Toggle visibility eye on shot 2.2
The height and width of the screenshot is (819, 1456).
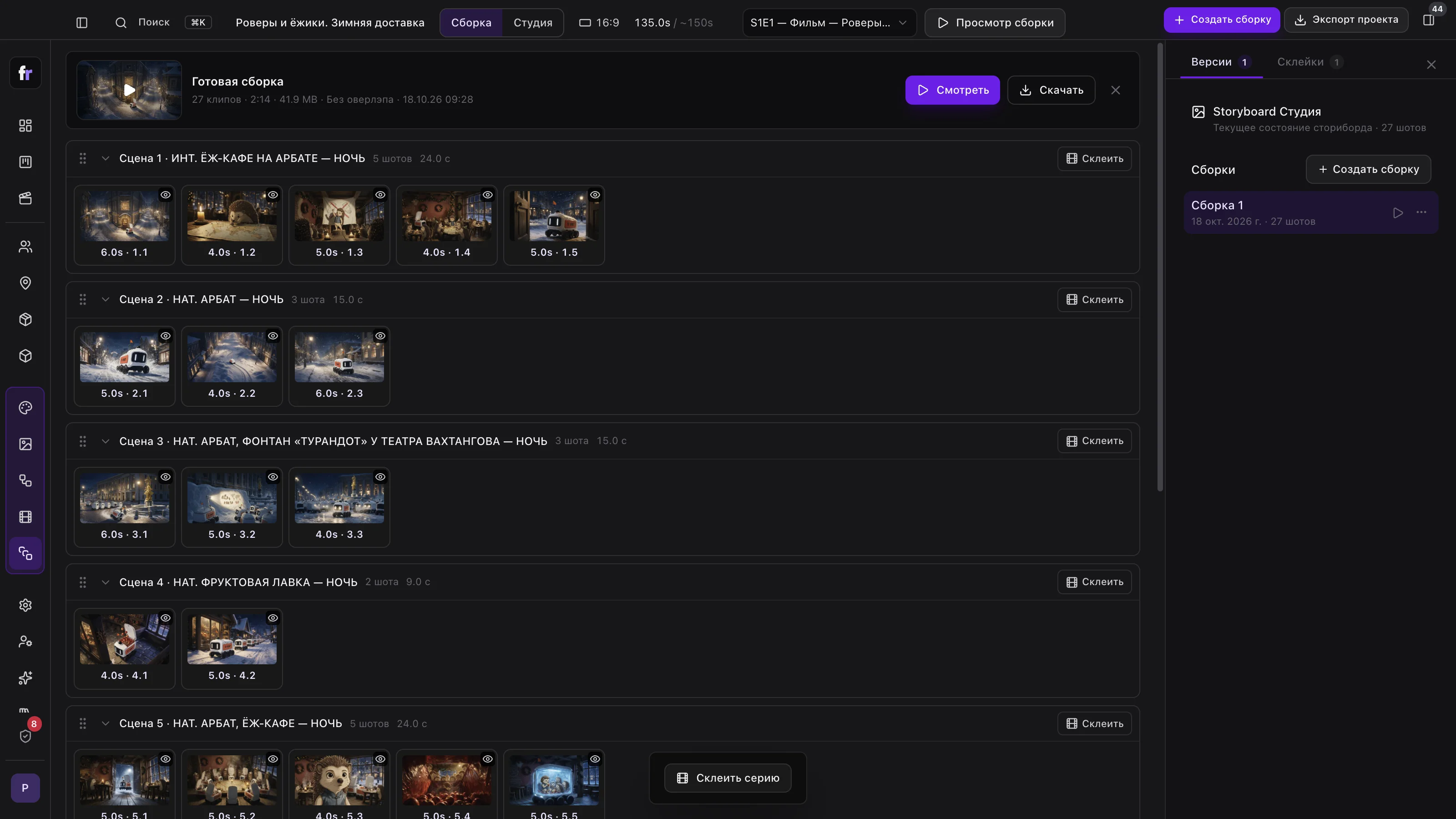(273, 336)
